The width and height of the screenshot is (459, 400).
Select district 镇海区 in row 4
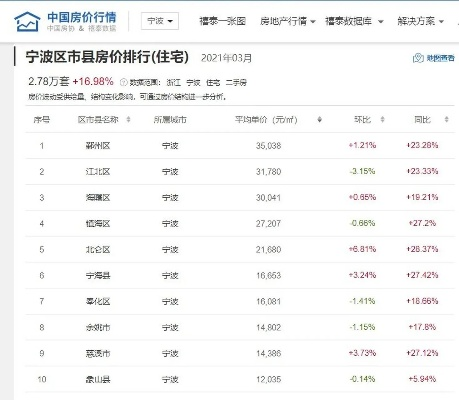tap(98, 224)
